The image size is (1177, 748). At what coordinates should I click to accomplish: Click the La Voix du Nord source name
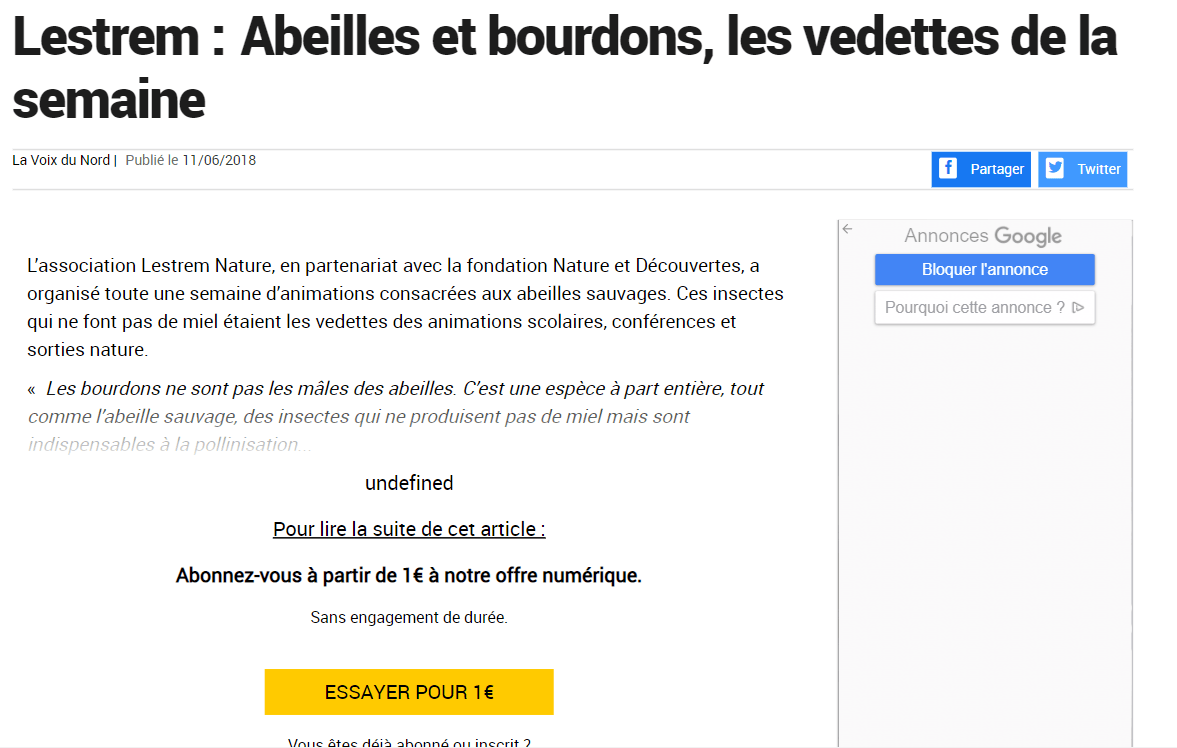click(x=61, y=160)
